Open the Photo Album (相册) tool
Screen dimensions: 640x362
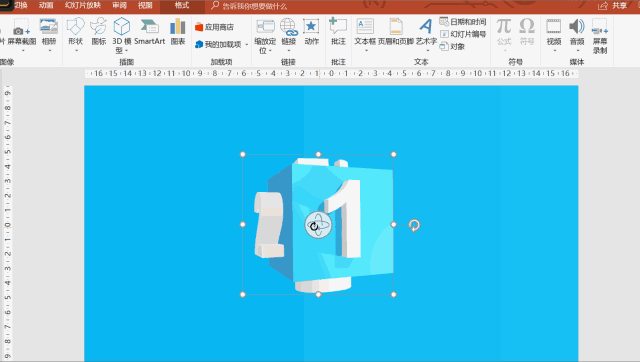[49, 32]
